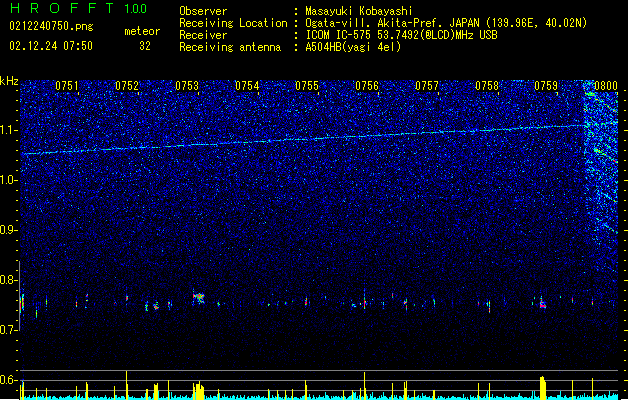Click the 0751 time marker

[x=67, y=86]
